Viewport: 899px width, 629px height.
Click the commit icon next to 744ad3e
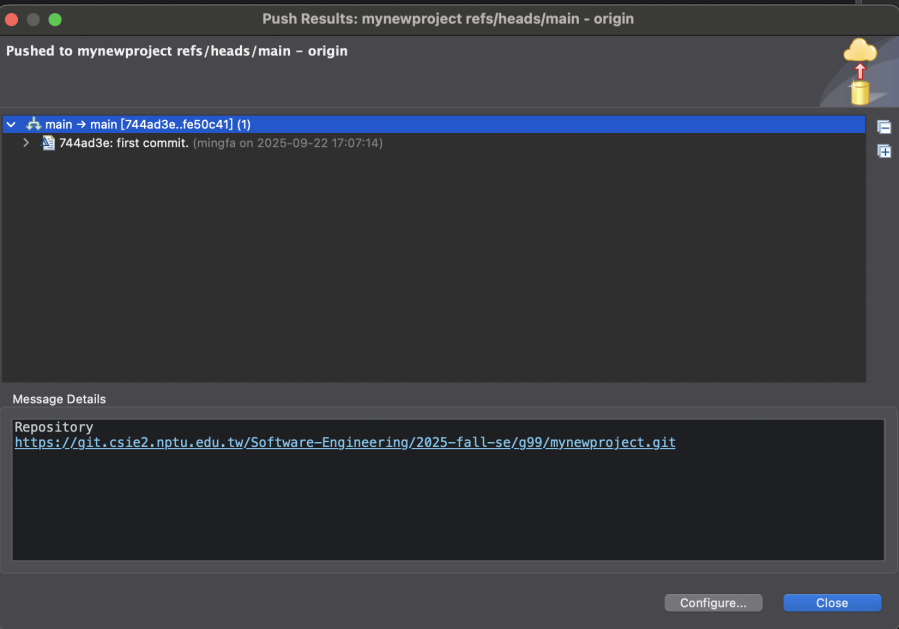[x=48, y=143]
